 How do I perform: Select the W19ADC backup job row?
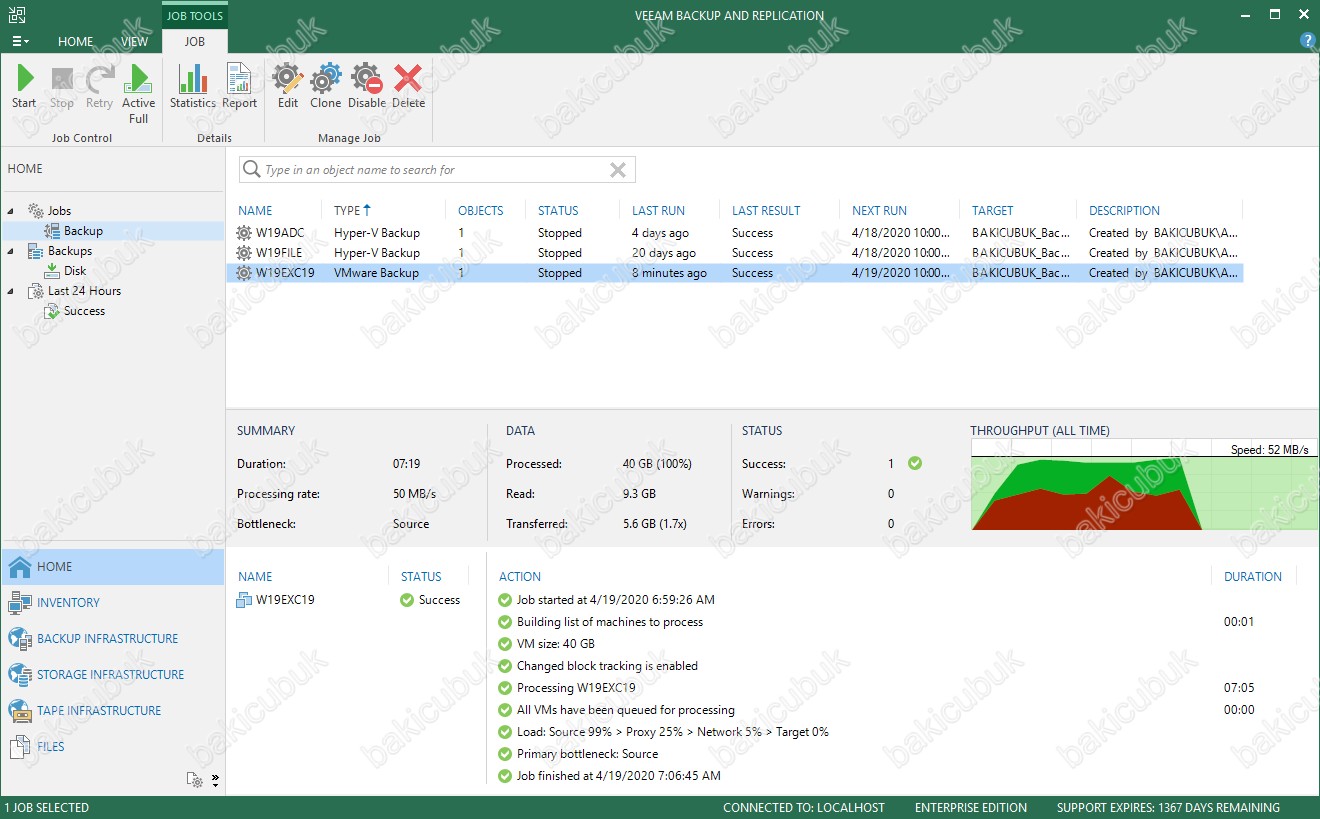point(278,233)
